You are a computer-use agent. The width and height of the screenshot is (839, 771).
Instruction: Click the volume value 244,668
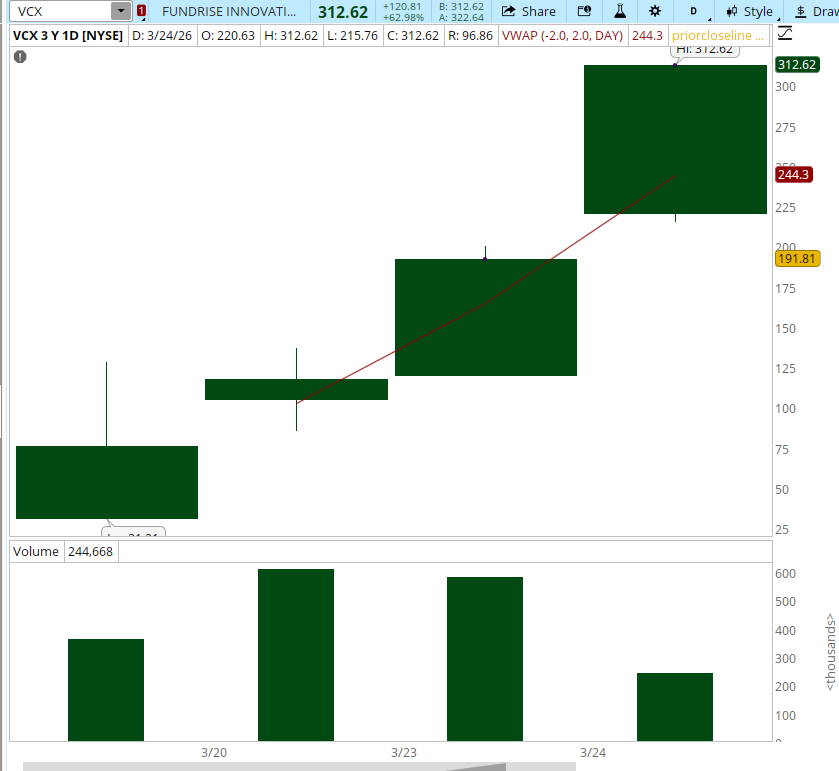pos(90,552)
